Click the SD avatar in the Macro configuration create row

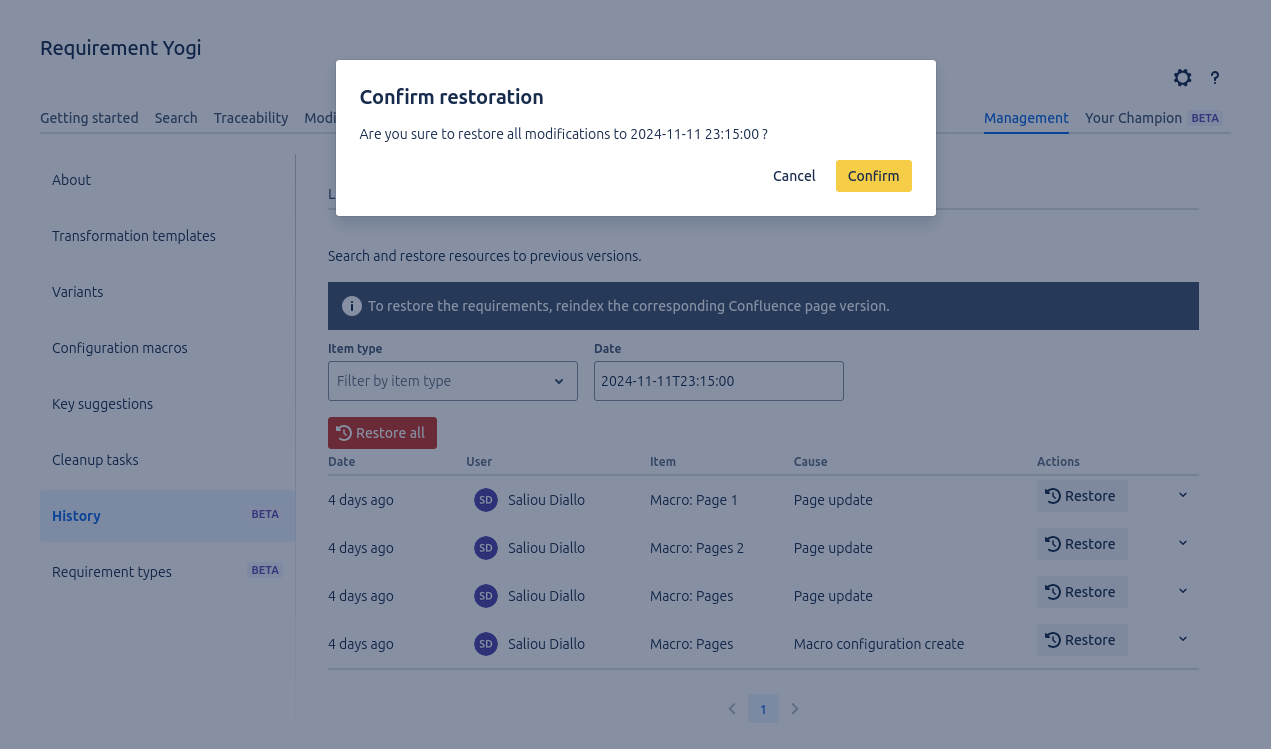pyautogui.click(x=485, y=644)
